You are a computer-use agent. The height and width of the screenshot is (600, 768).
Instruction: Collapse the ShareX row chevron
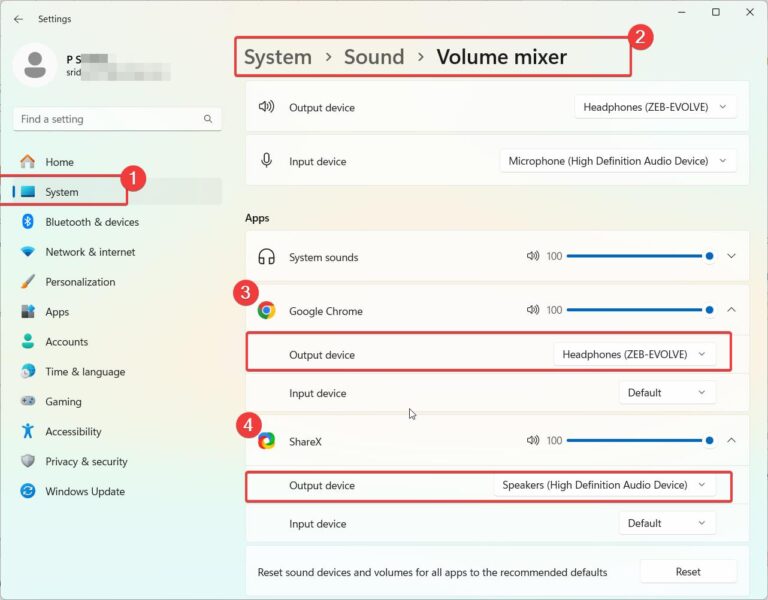point(731,440)
